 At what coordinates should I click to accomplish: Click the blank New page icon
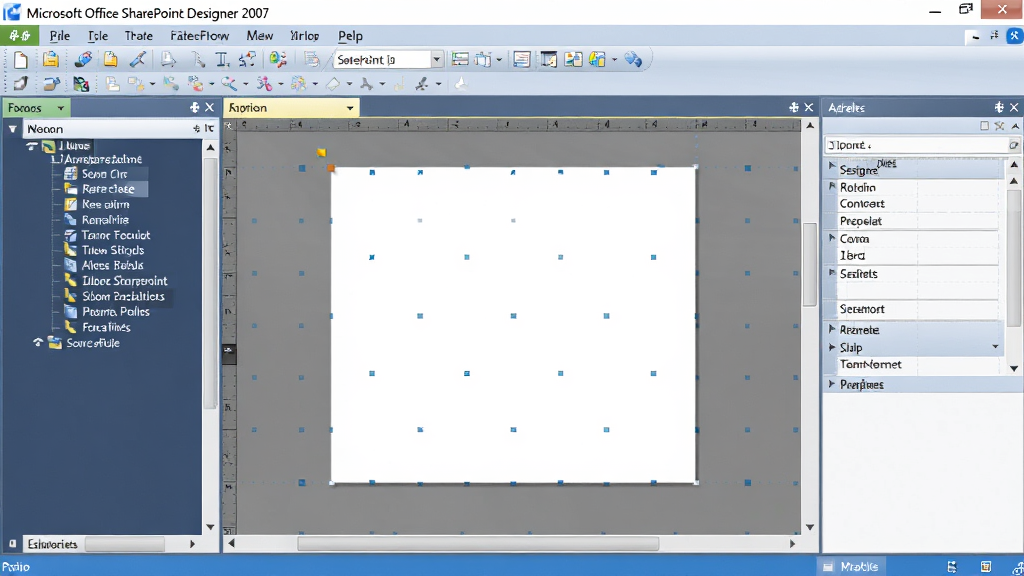[21, 60]
